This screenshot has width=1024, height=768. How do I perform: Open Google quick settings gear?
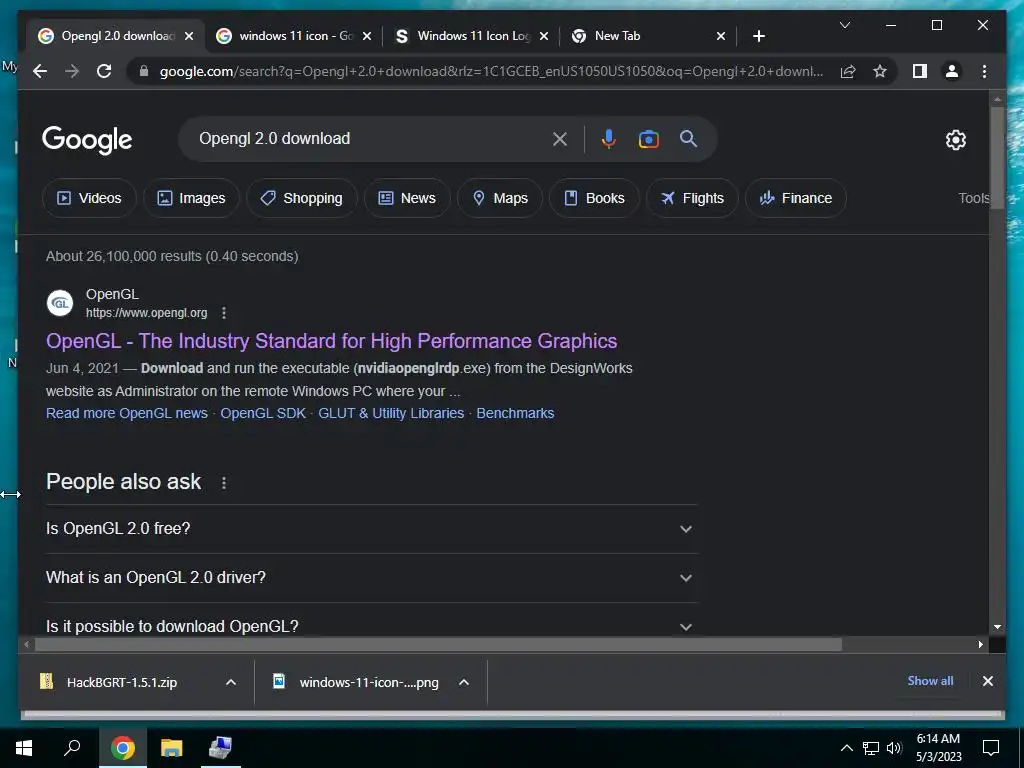pyautogui.click(x=955, y=140)
